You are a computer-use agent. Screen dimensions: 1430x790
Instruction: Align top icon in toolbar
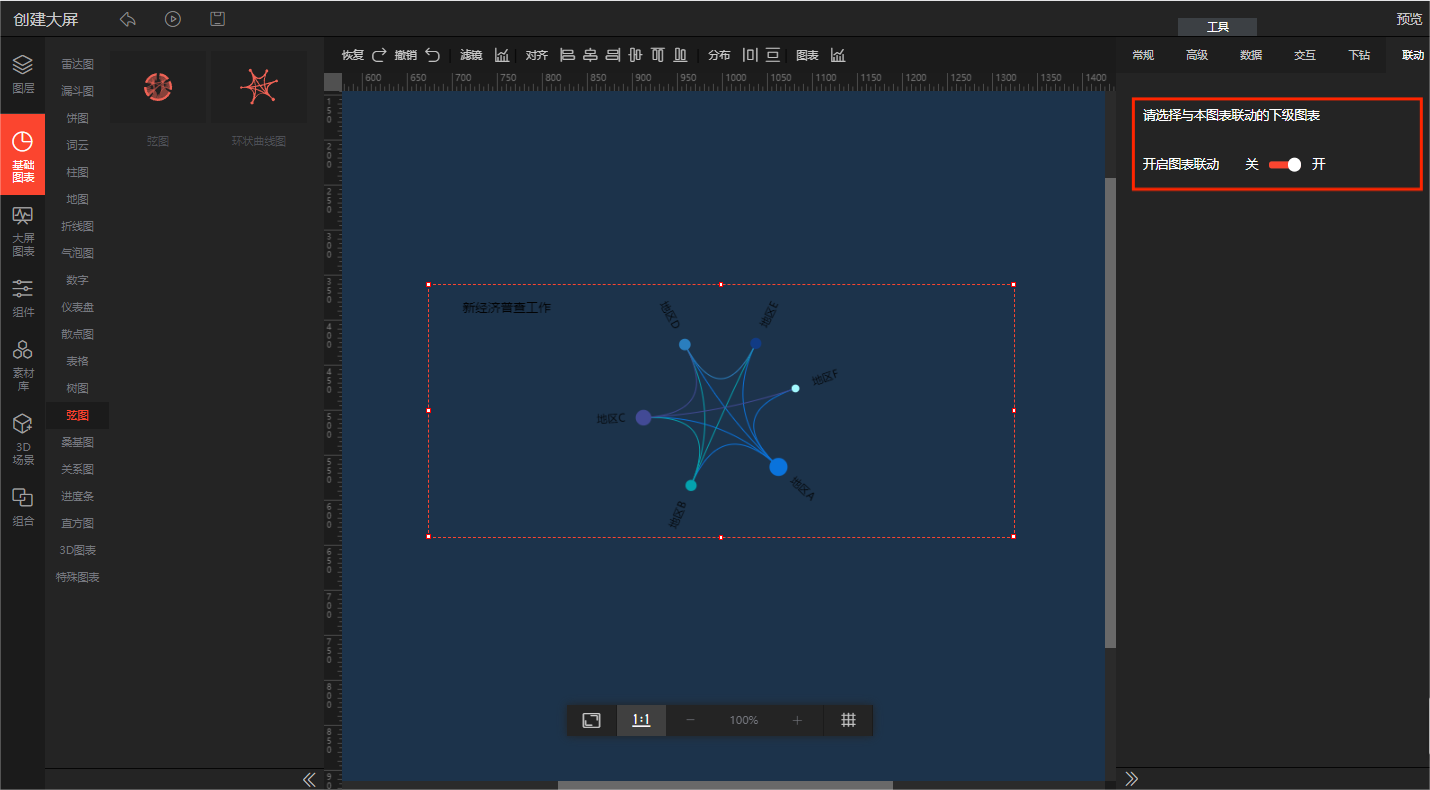[x=658, y=55]
